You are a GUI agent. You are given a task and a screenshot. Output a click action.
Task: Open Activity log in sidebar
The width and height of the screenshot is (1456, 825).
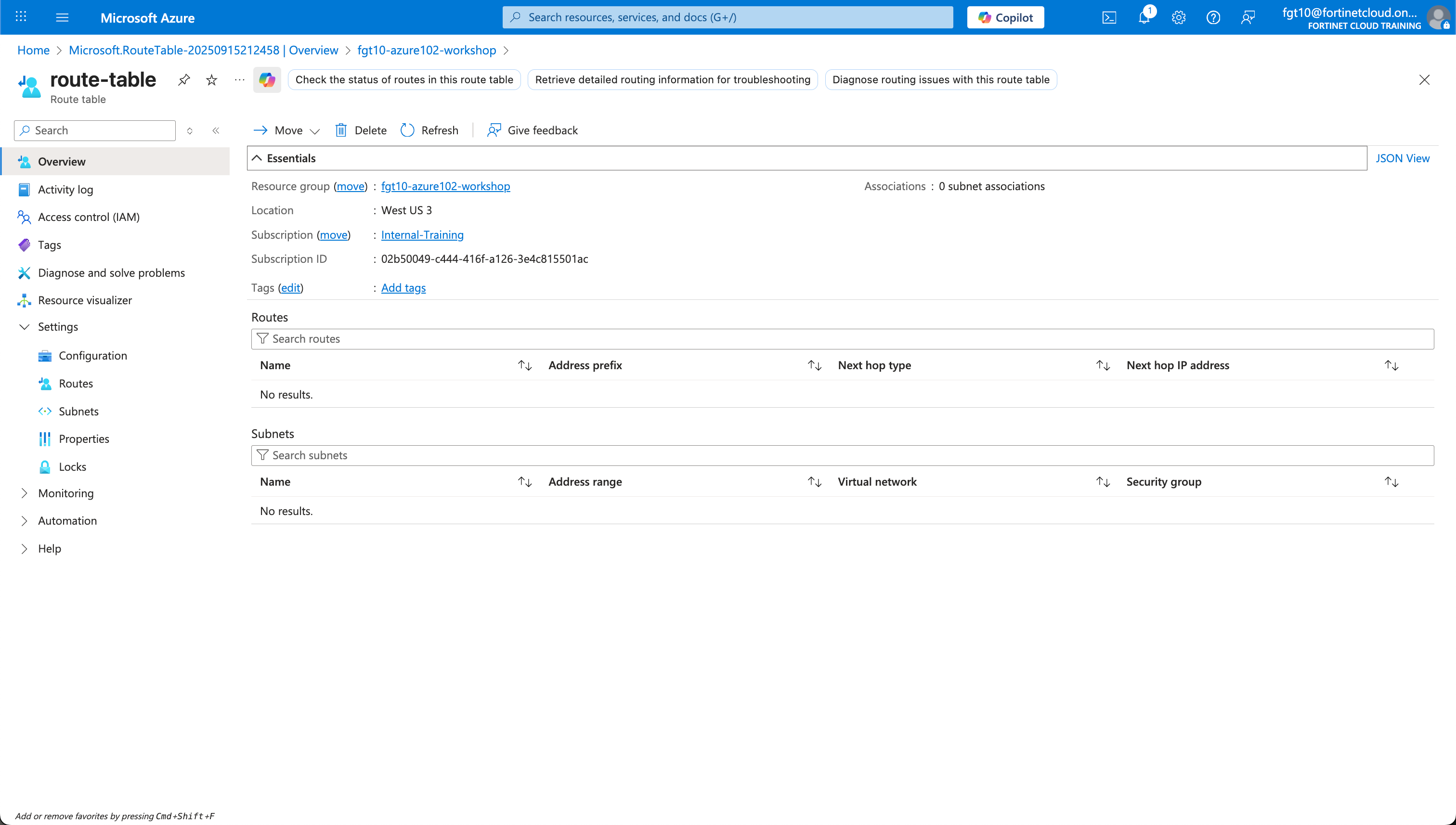coord(65,189)
